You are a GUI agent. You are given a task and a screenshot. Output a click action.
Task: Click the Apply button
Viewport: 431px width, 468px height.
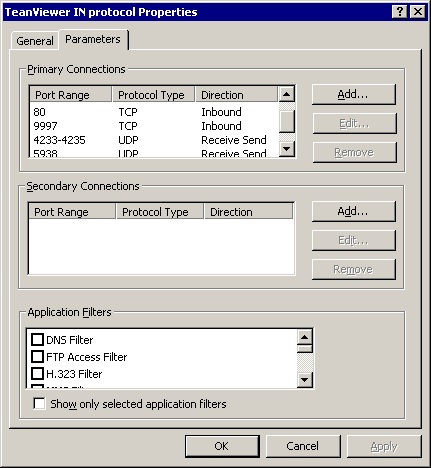tap(384, 446)
